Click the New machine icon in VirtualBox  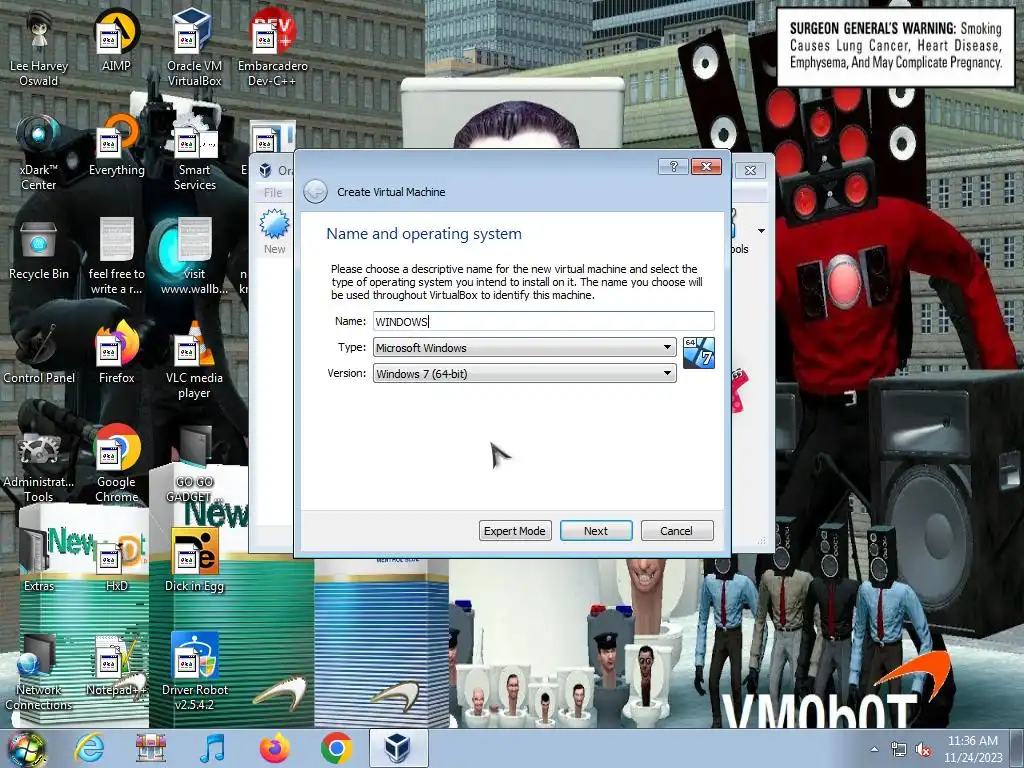click(274, 232)
